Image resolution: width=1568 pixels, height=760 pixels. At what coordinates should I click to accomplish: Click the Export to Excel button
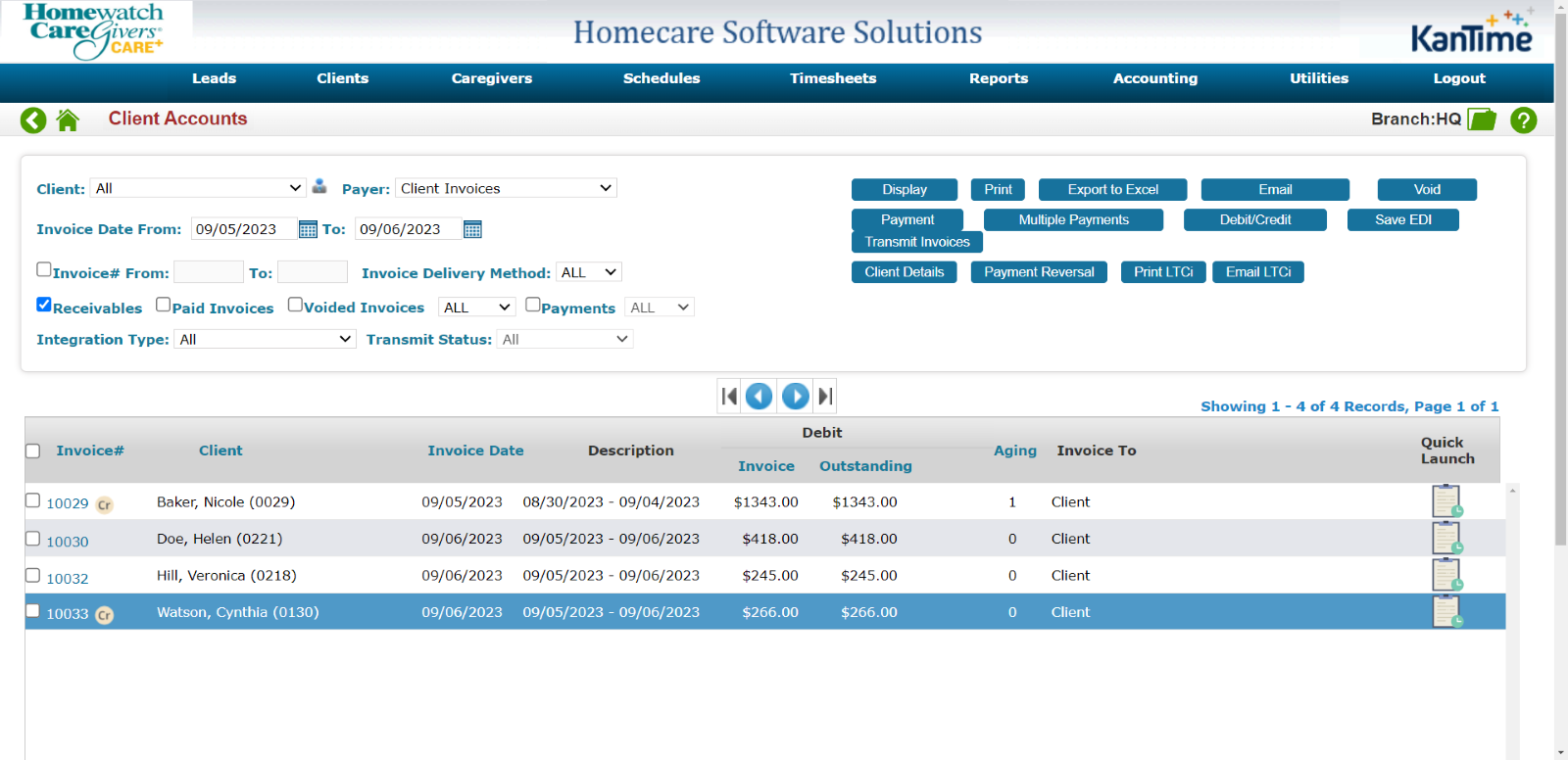click(1113, 190)
